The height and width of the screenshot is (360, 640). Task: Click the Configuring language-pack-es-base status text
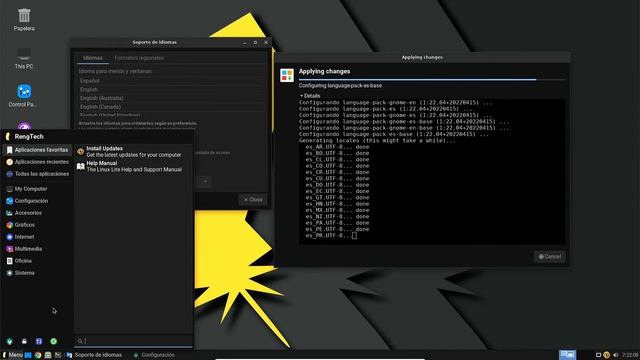click(x=340, y=86)
